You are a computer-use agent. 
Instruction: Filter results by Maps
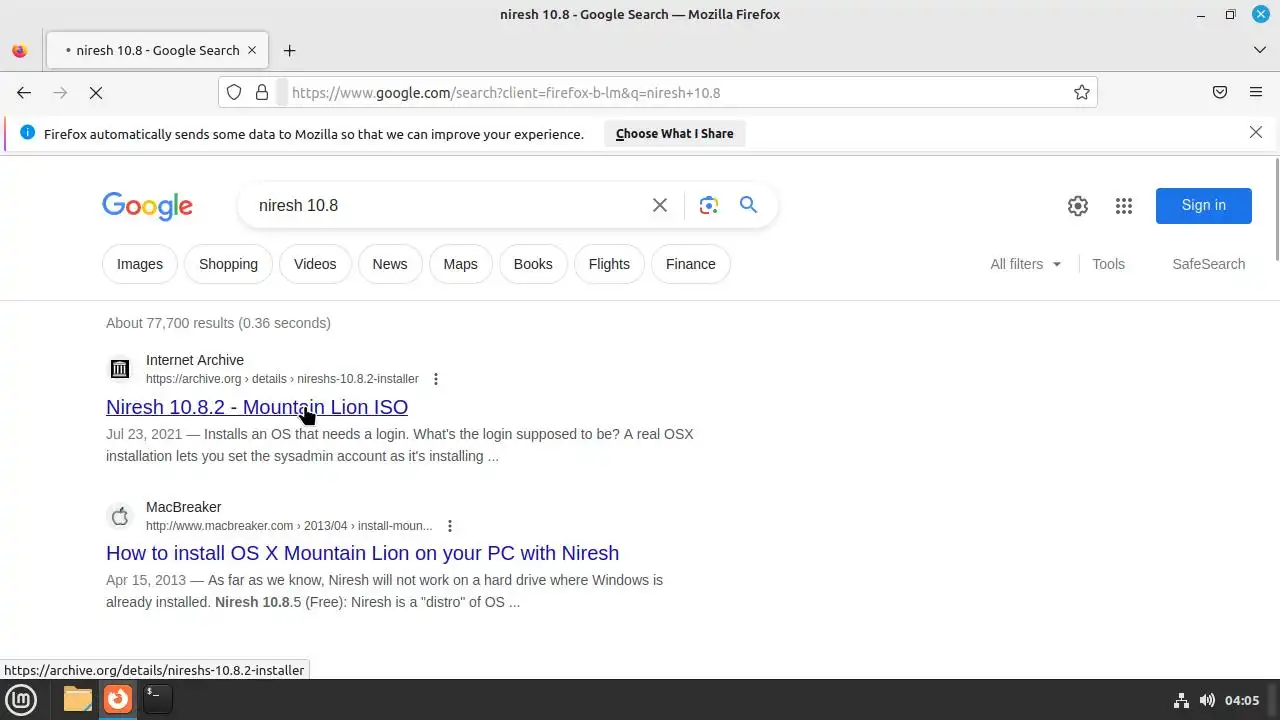pos(460,264)
